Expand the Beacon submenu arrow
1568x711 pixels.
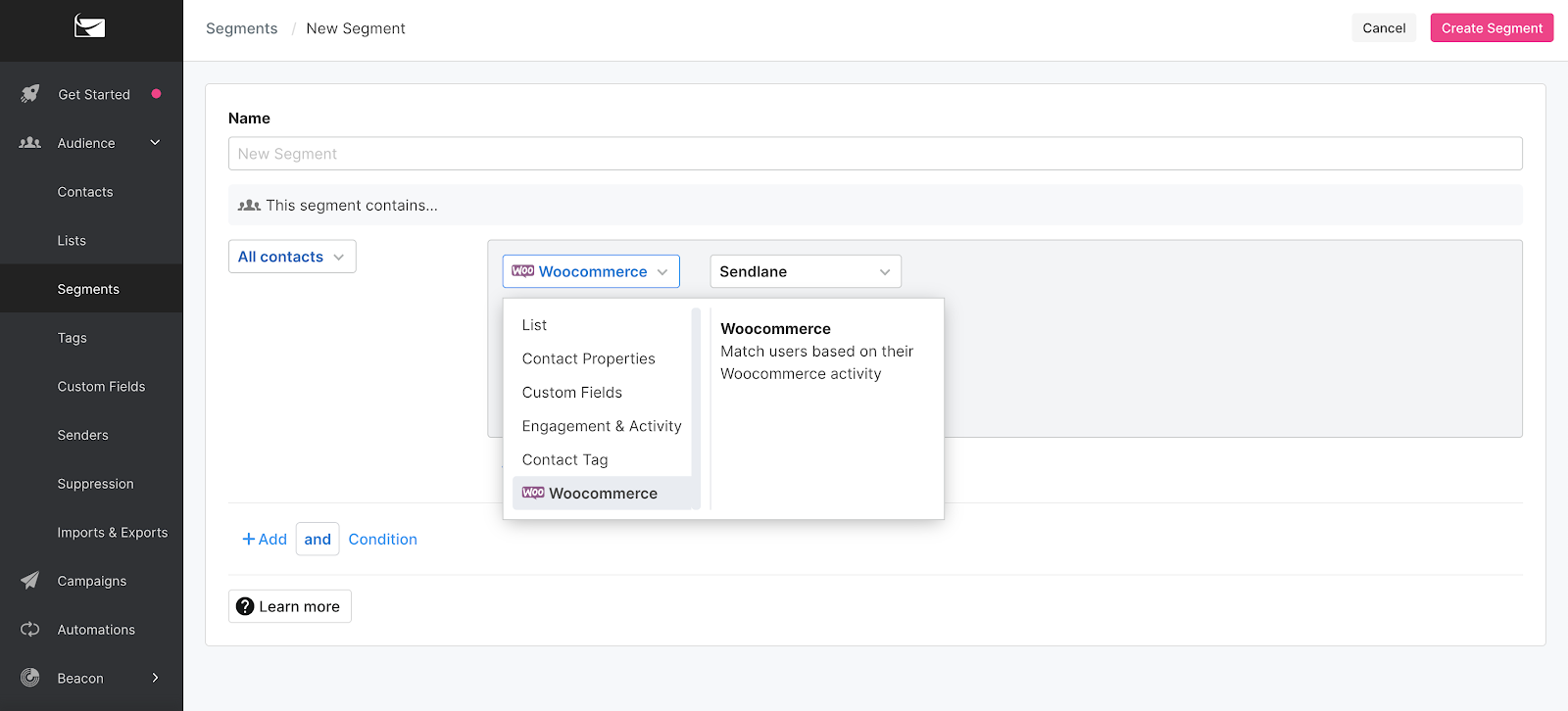[155, 677]
